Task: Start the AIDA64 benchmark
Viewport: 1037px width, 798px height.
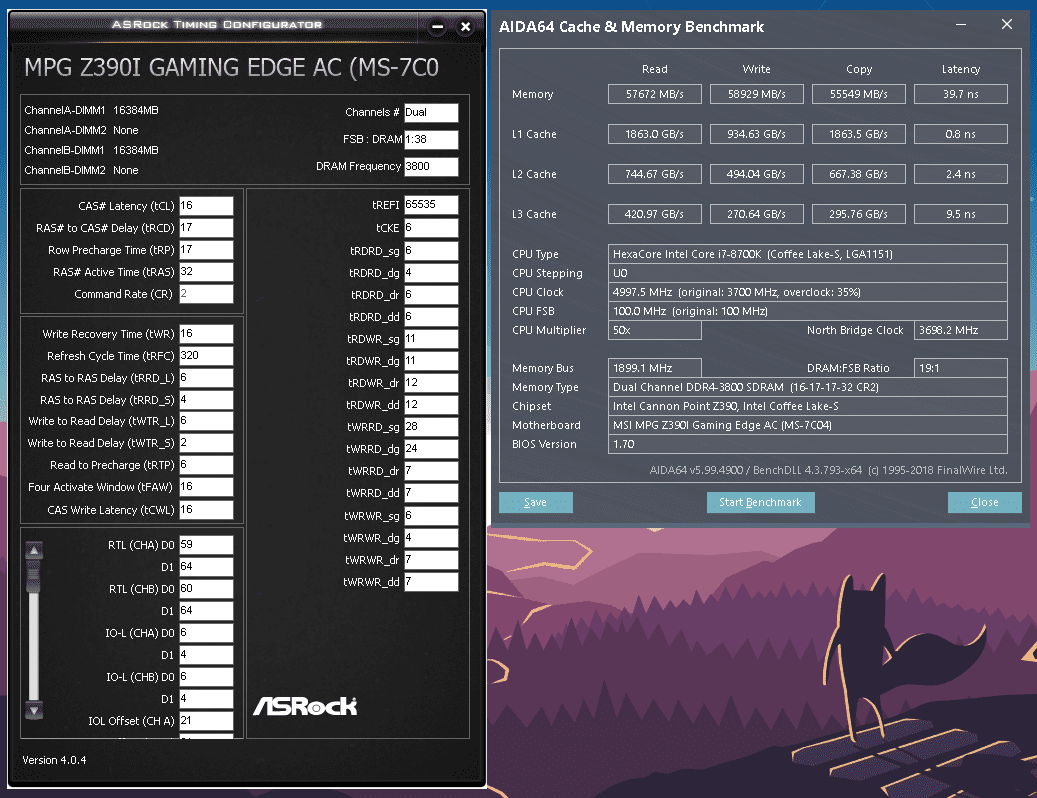Action: click(761, 502)
